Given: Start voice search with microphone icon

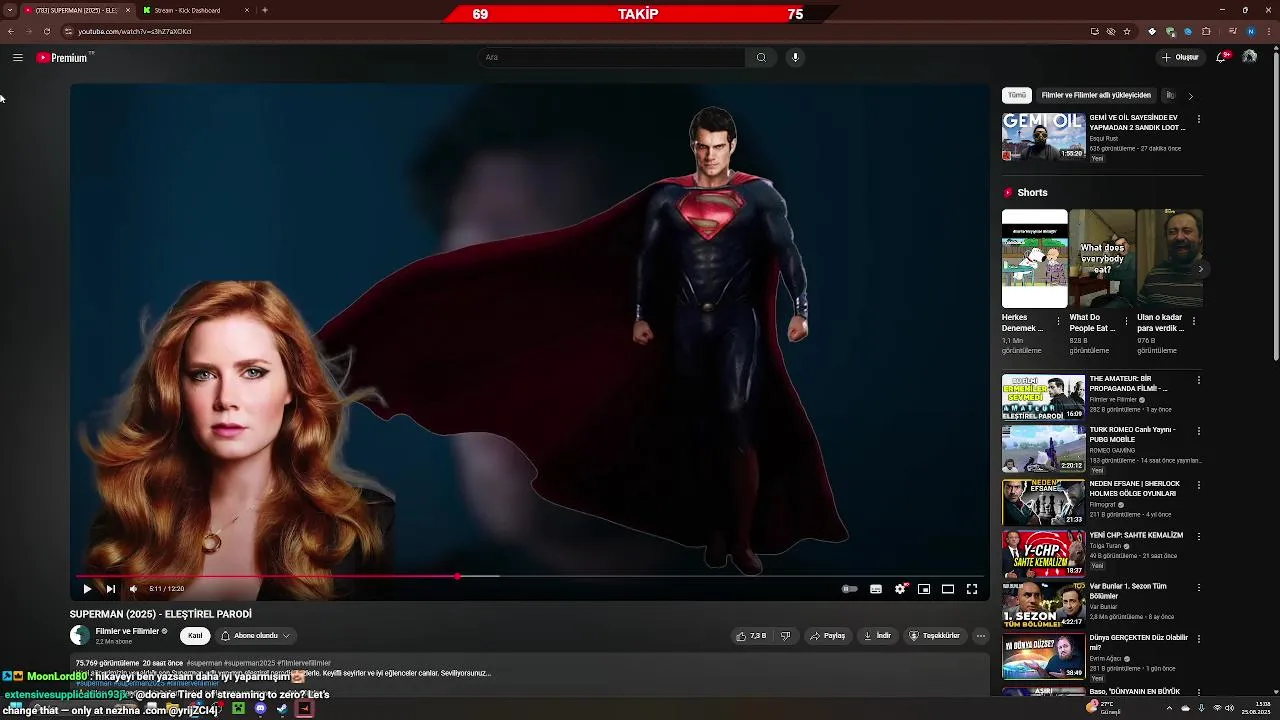Looking at the screenshot, I should click(x=795, y=57).
